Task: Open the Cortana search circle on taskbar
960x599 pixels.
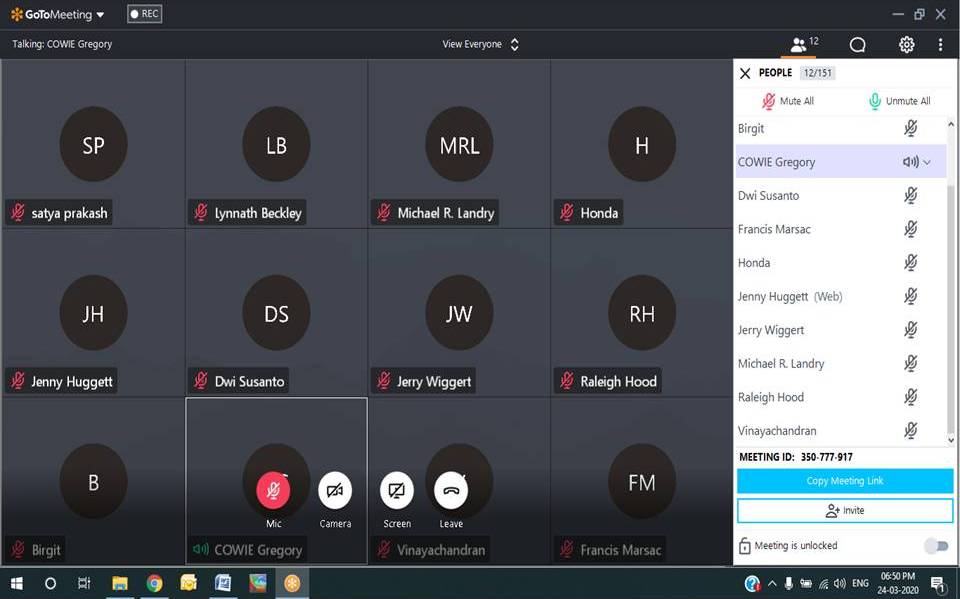Action: [51, 583]
